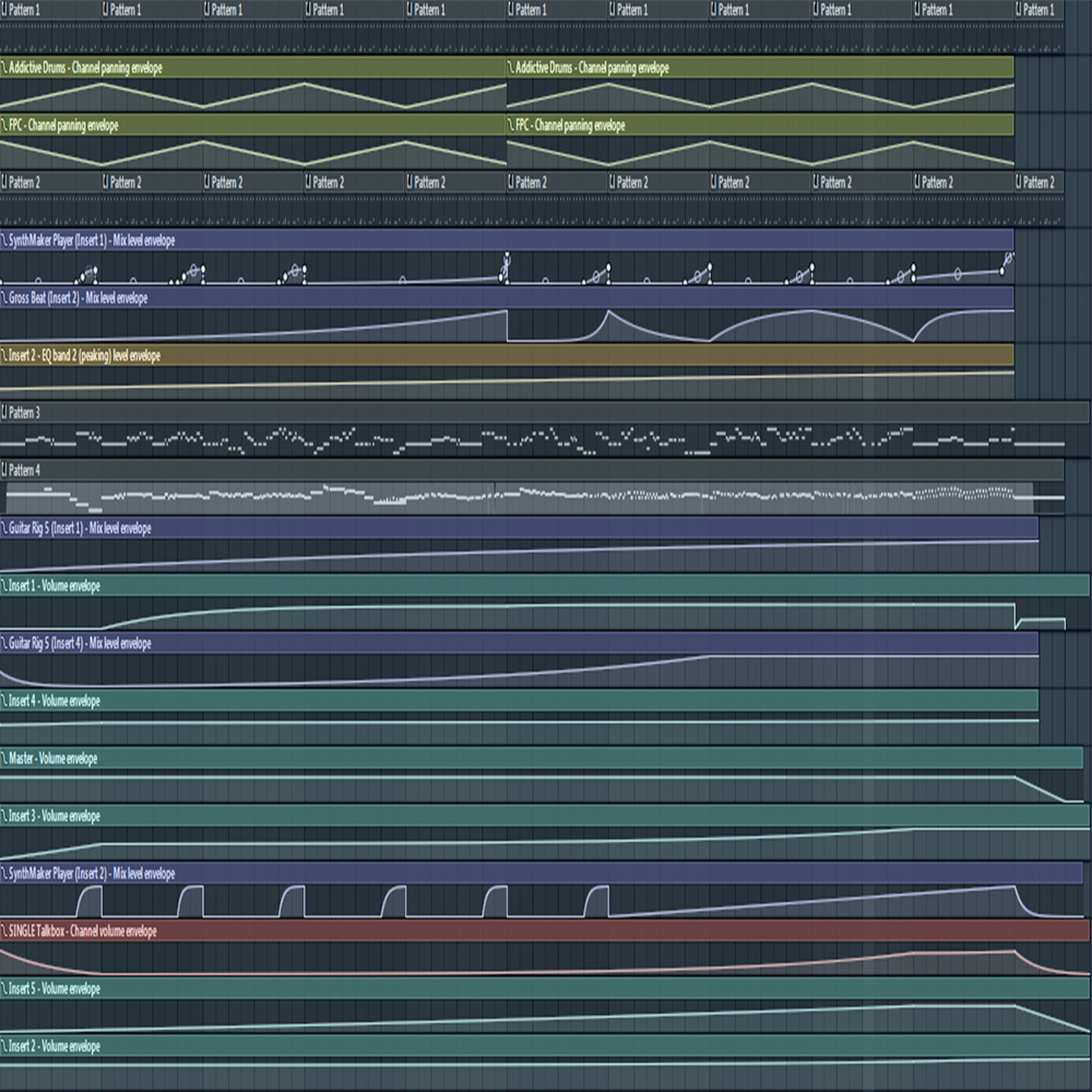Select 'SINGLE Talkbox - Channel volume envelope' title
The image size is (1092, 1092).
pyautogui.click(x=83, y=931)
